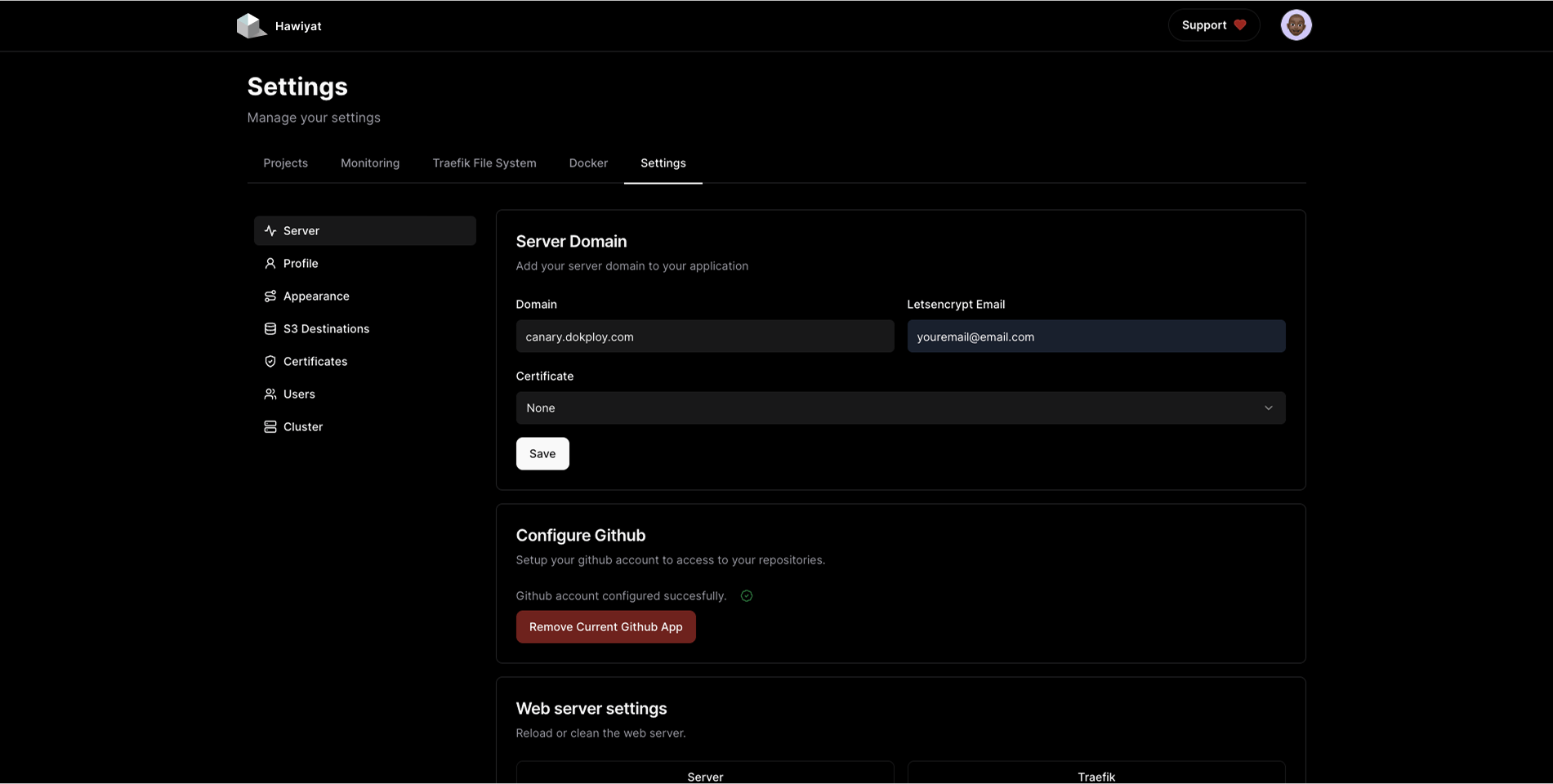
Task: Click the Hawiyat cube logo
Action: pos(252,25)
